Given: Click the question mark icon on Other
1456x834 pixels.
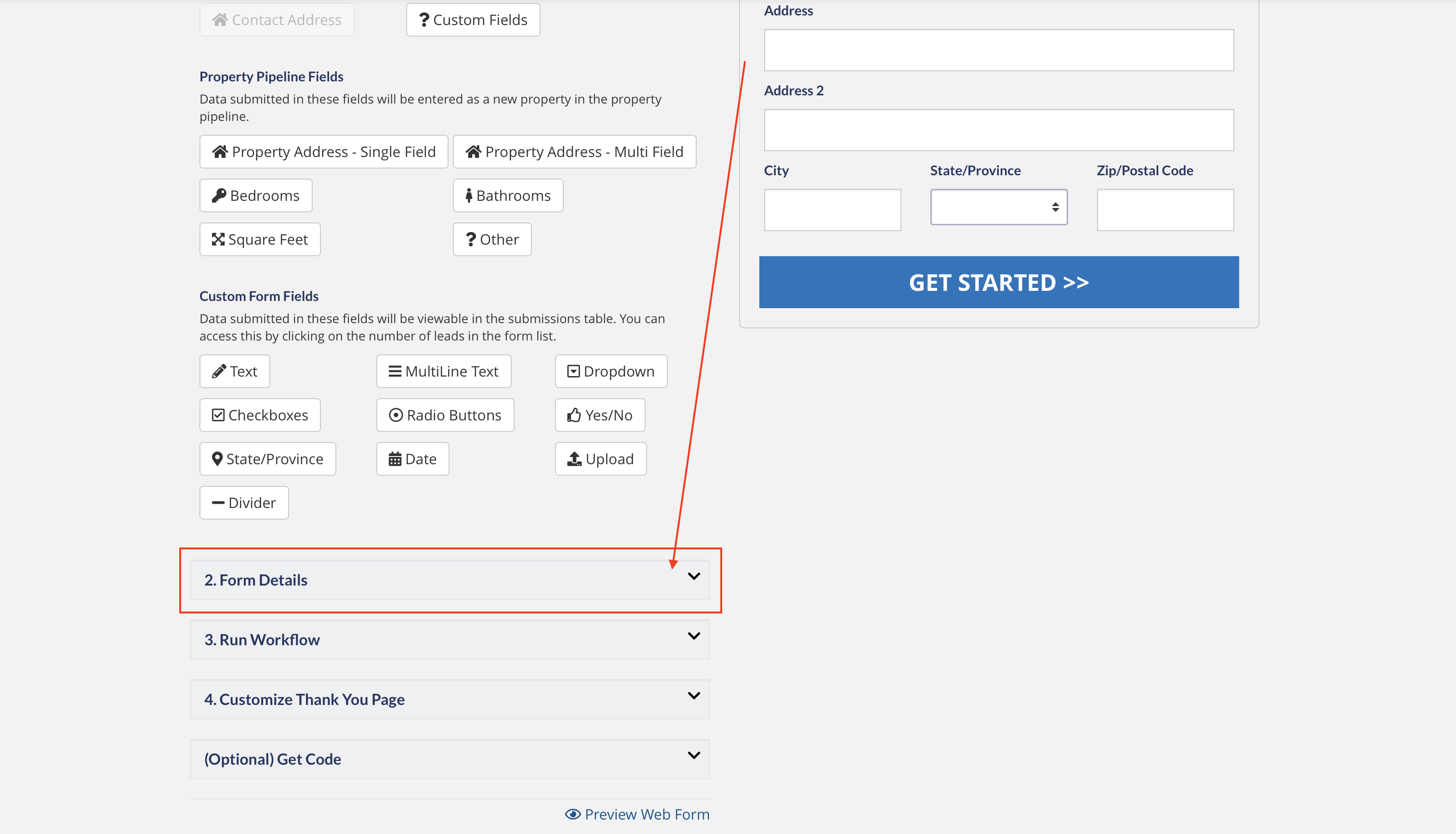Looking at the screenshot, I should point(470,239).
